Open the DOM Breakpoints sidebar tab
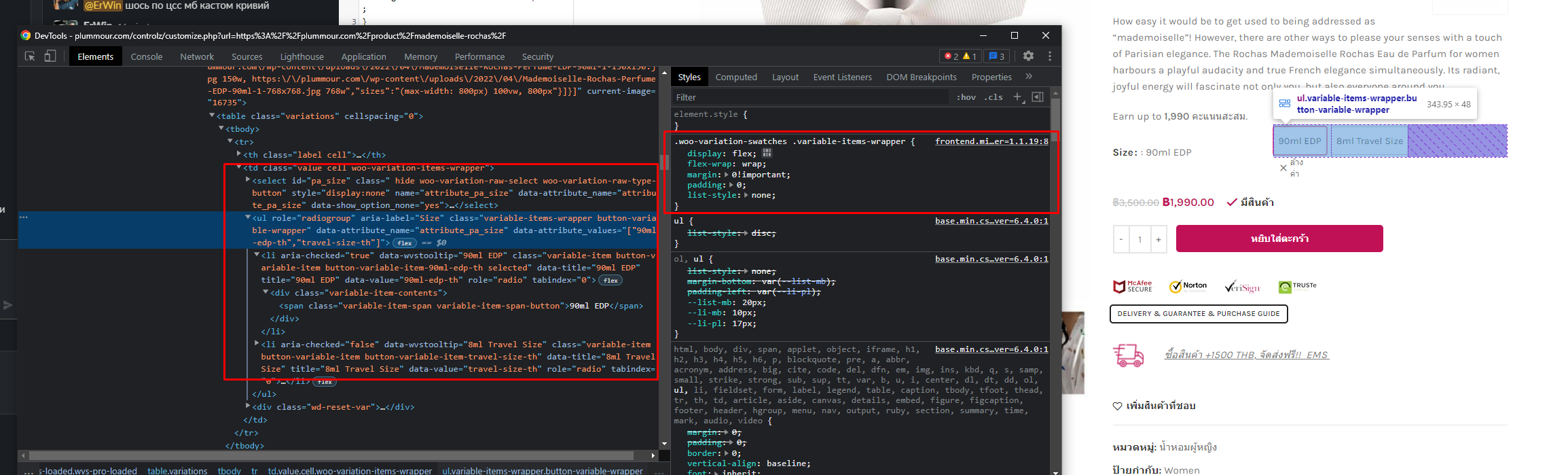Screen dimensions: 1568x475 pyautogui.click(x=922, y=77)
